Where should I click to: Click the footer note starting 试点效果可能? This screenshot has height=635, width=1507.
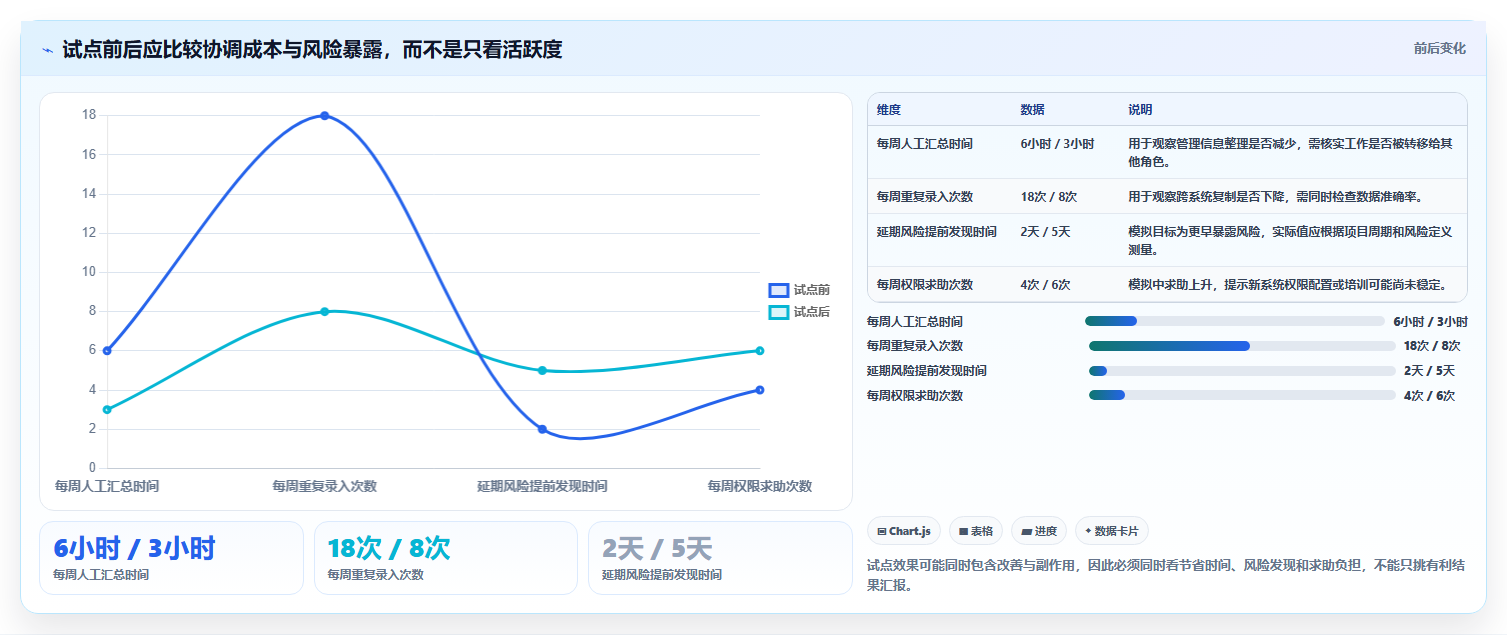pyautogui.click(x=1166, y=575)
